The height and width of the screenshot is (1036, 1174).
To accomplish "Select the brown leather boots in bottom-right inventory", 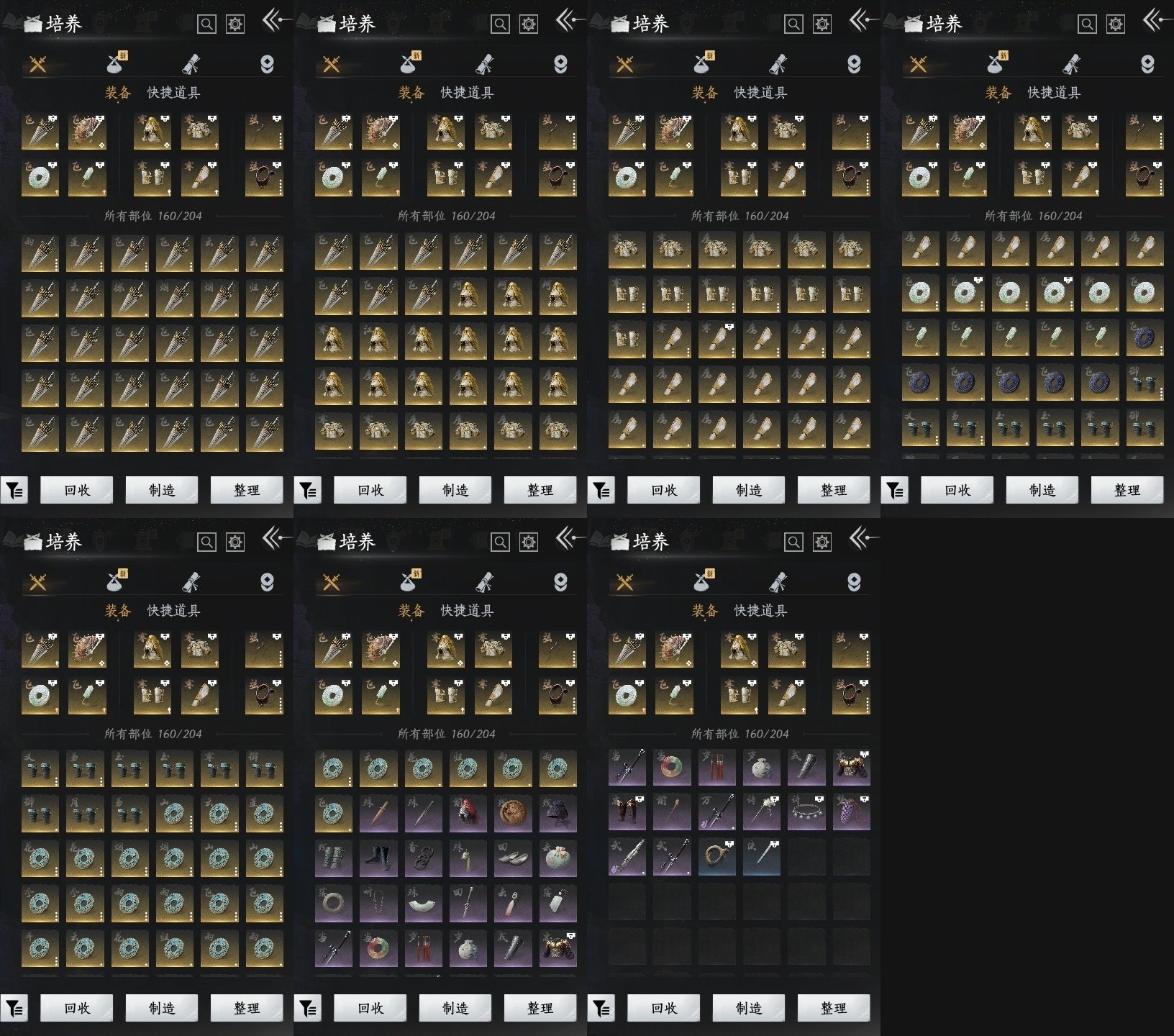I will [x=627, y=813].
